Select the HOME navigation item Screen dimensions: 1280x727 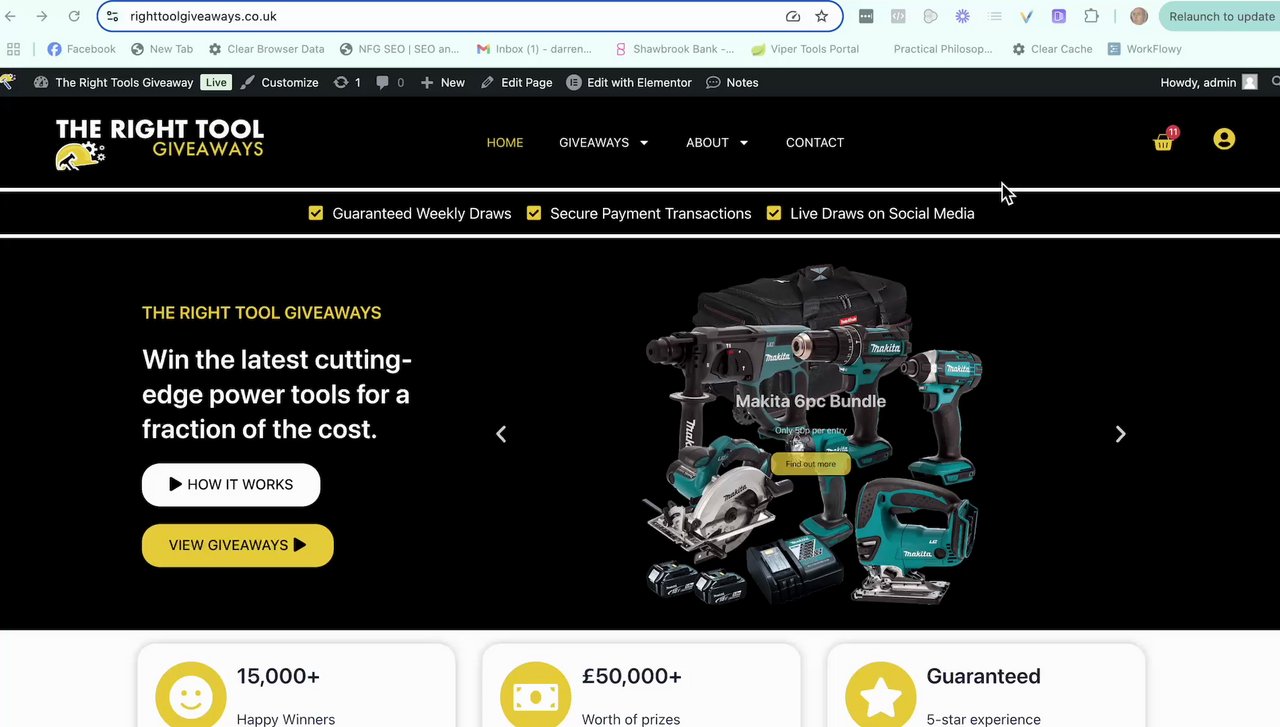point(505,142)
